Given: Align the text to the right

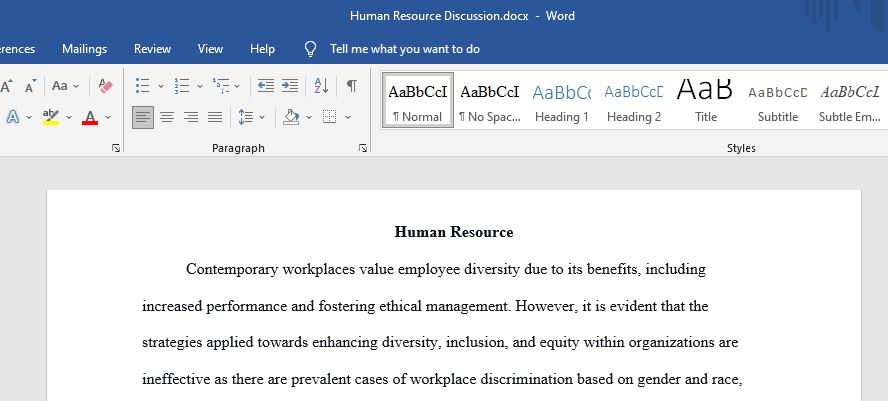Looking at the screenshot, I should (191, 117).
